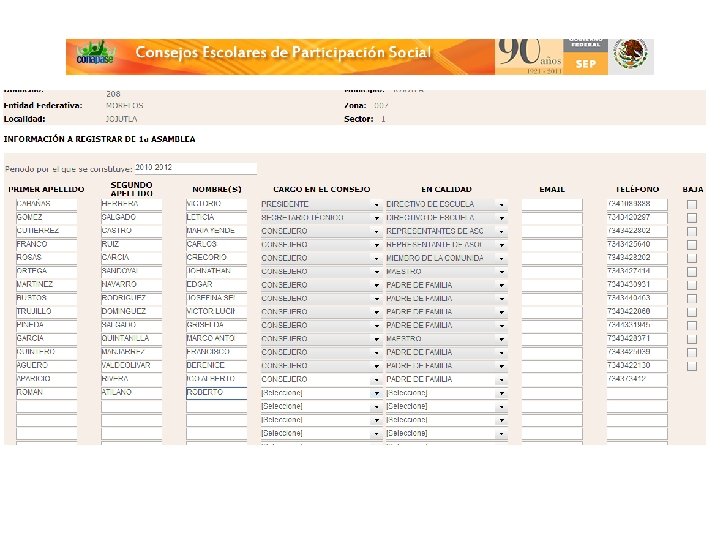Select the BERENICE nombre field

pos(216,366)
